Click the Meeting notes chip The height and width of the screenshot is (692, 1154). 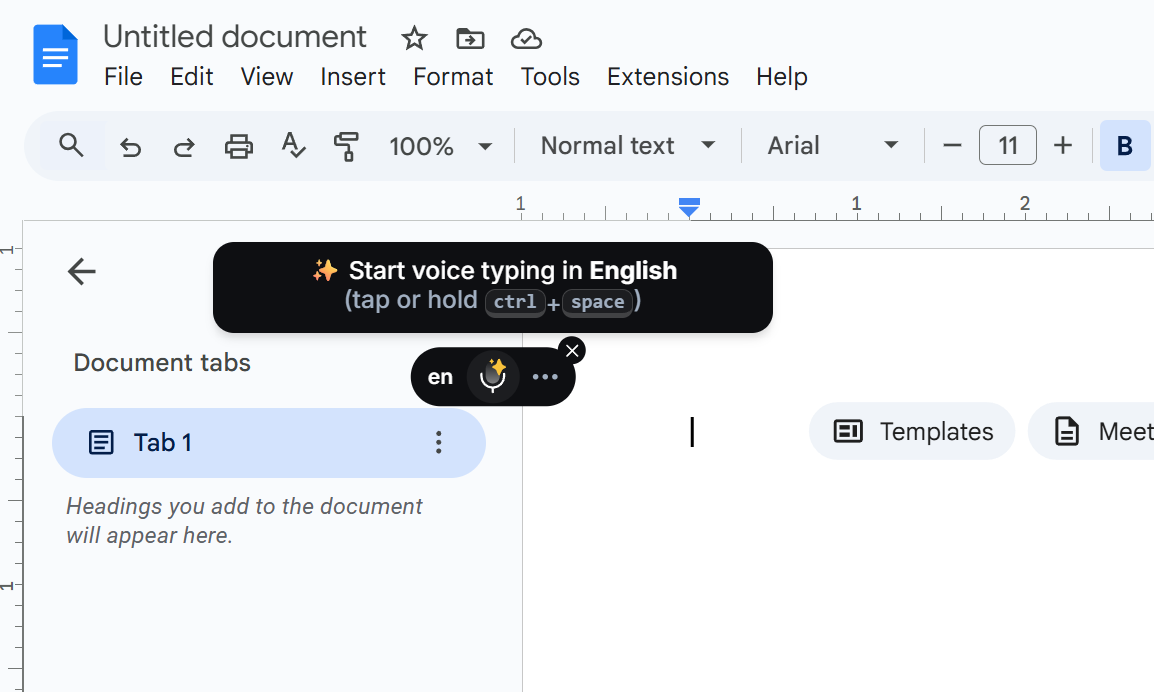[x=1091, y=431]
